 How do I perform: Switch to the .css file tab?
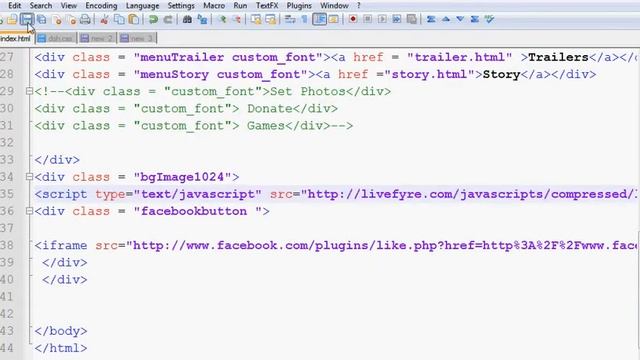coord(56,38)
